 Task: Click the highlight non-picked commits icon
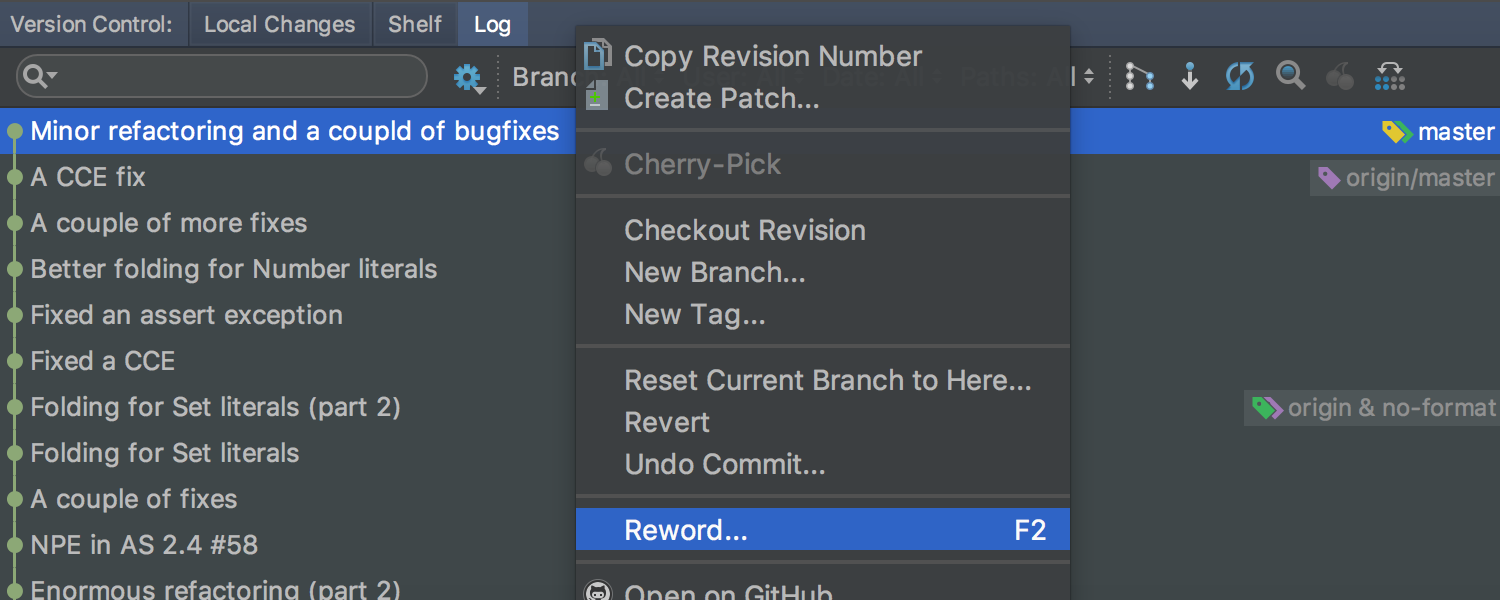tap(1390, 77)
